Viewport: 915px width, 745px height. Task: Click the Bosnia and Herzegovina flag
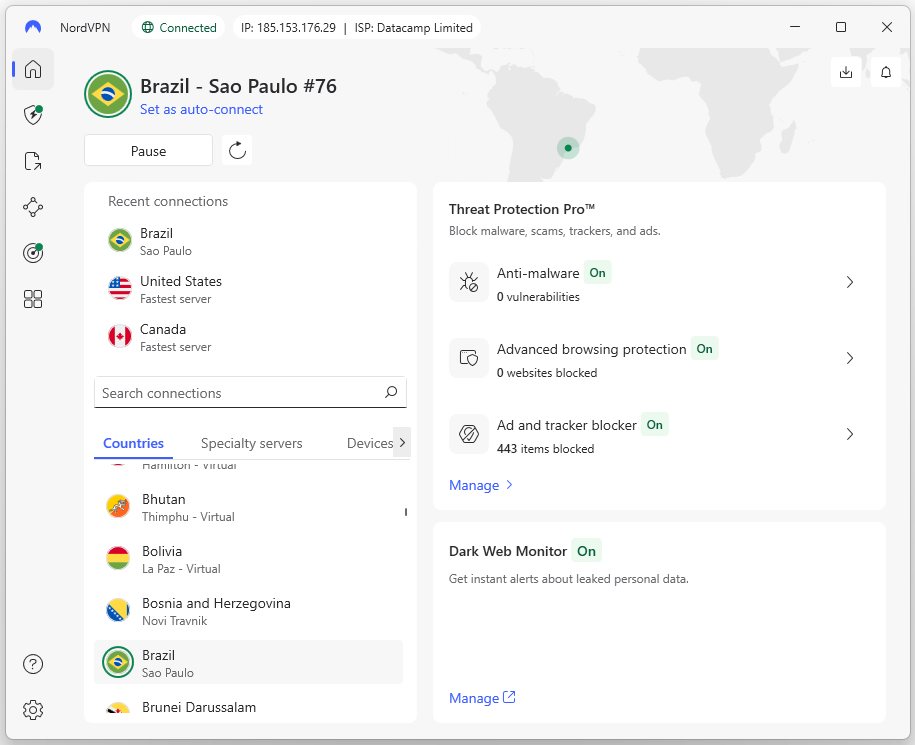[118, 610]
